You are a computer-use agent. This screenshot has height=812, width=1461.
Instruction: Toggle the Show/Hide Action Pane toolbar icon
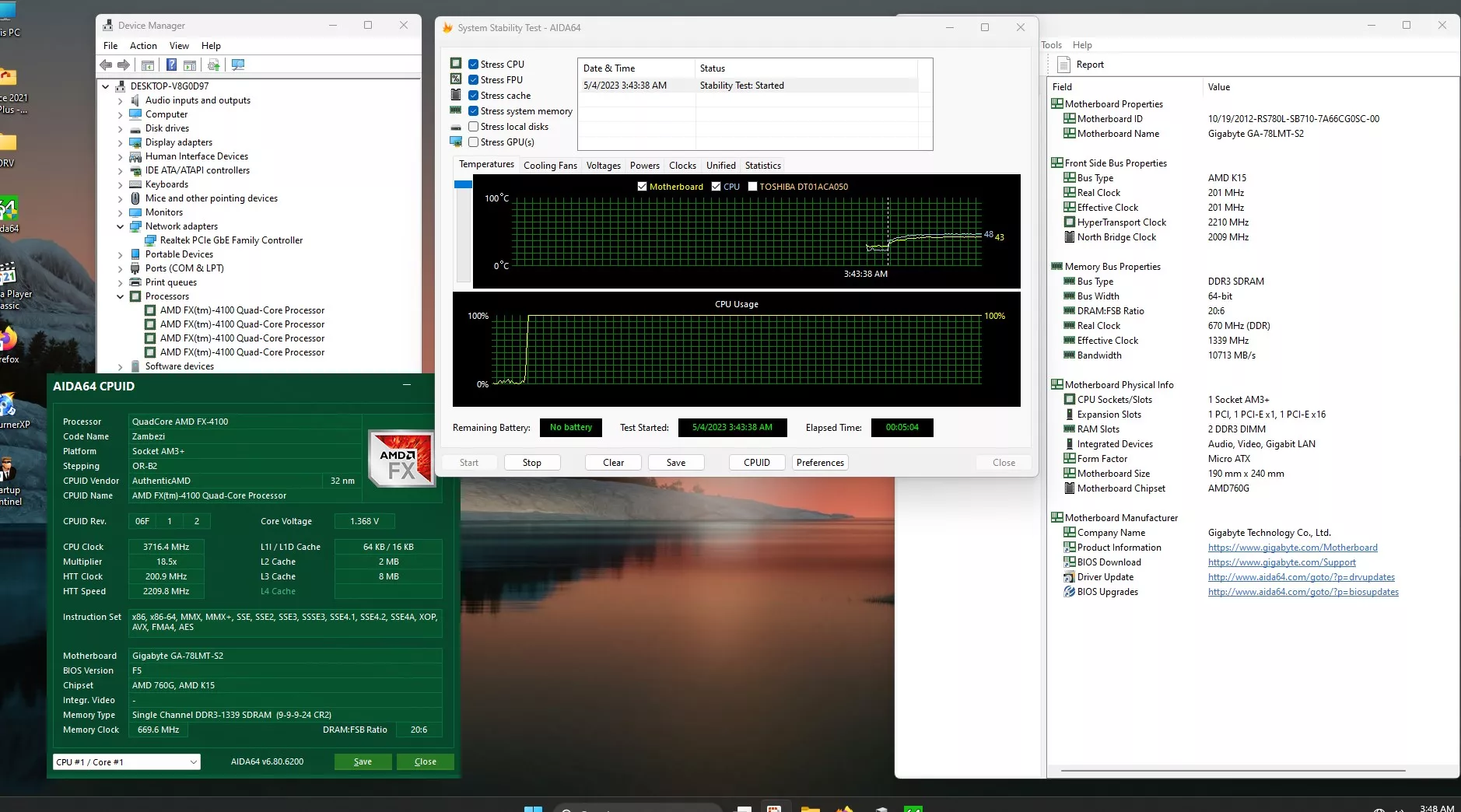click(189, 65)
